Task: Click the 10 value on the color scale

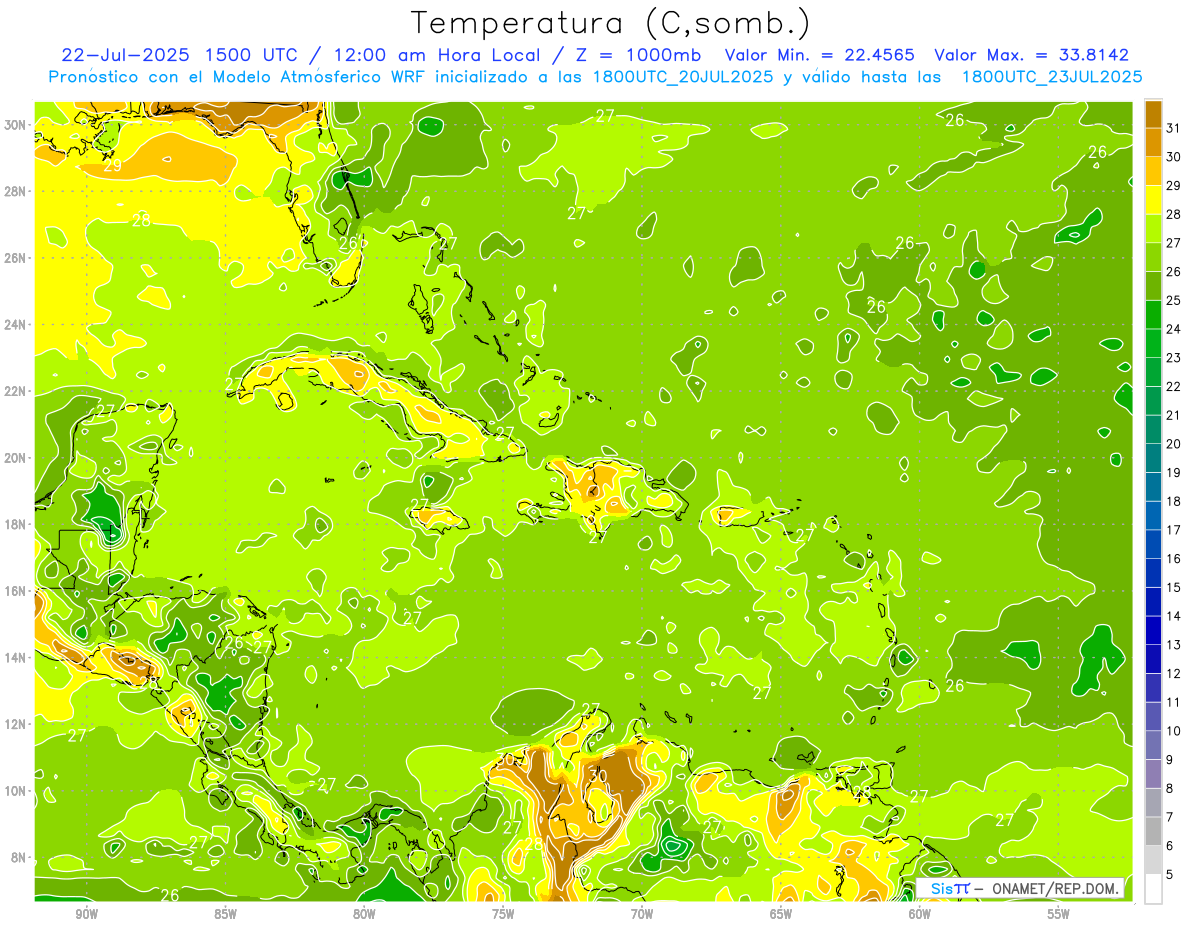Action: point(1174,731)
